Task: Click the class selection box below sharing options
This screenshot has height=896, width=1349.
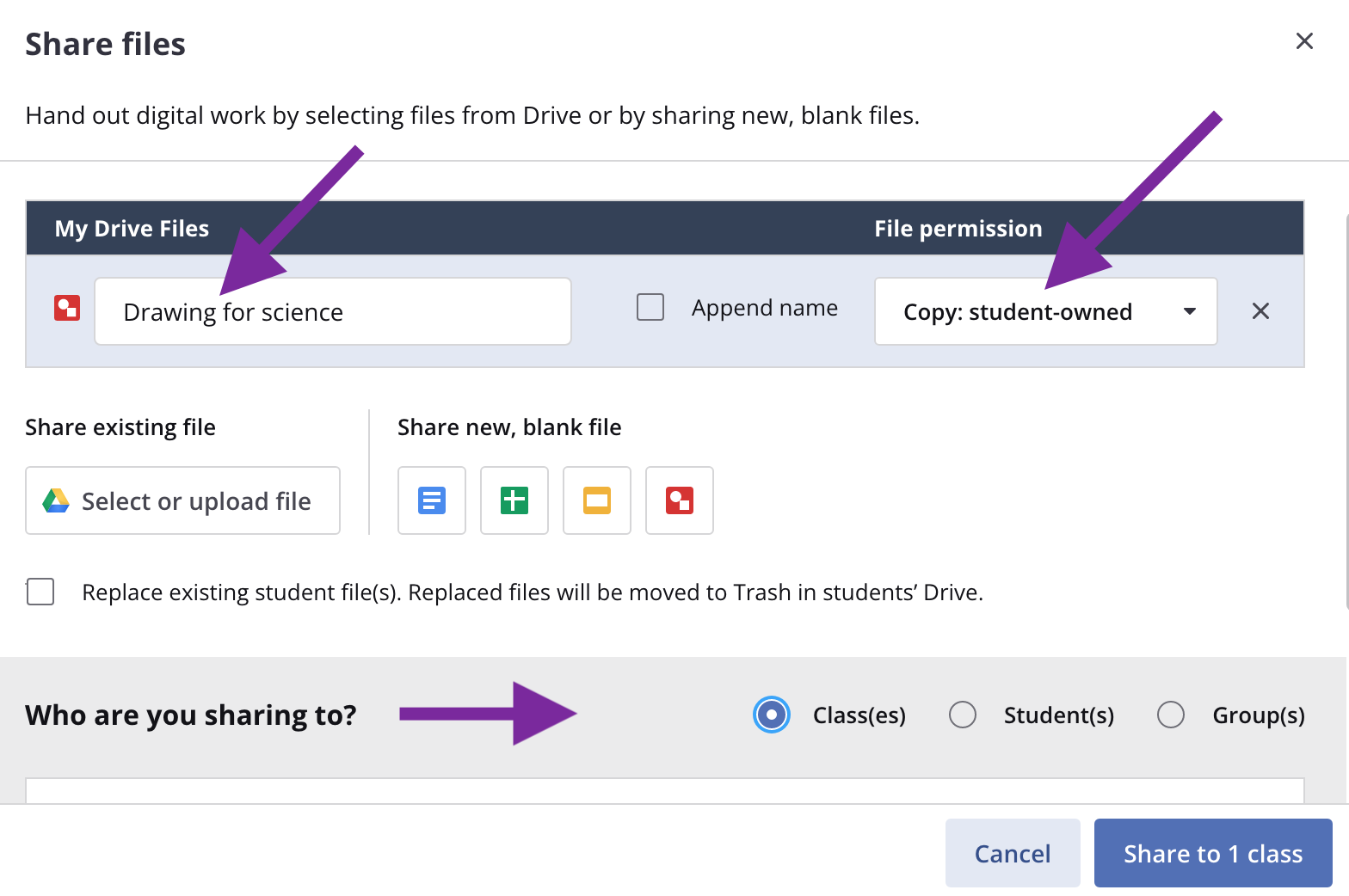Action: [x=664, y=790]
